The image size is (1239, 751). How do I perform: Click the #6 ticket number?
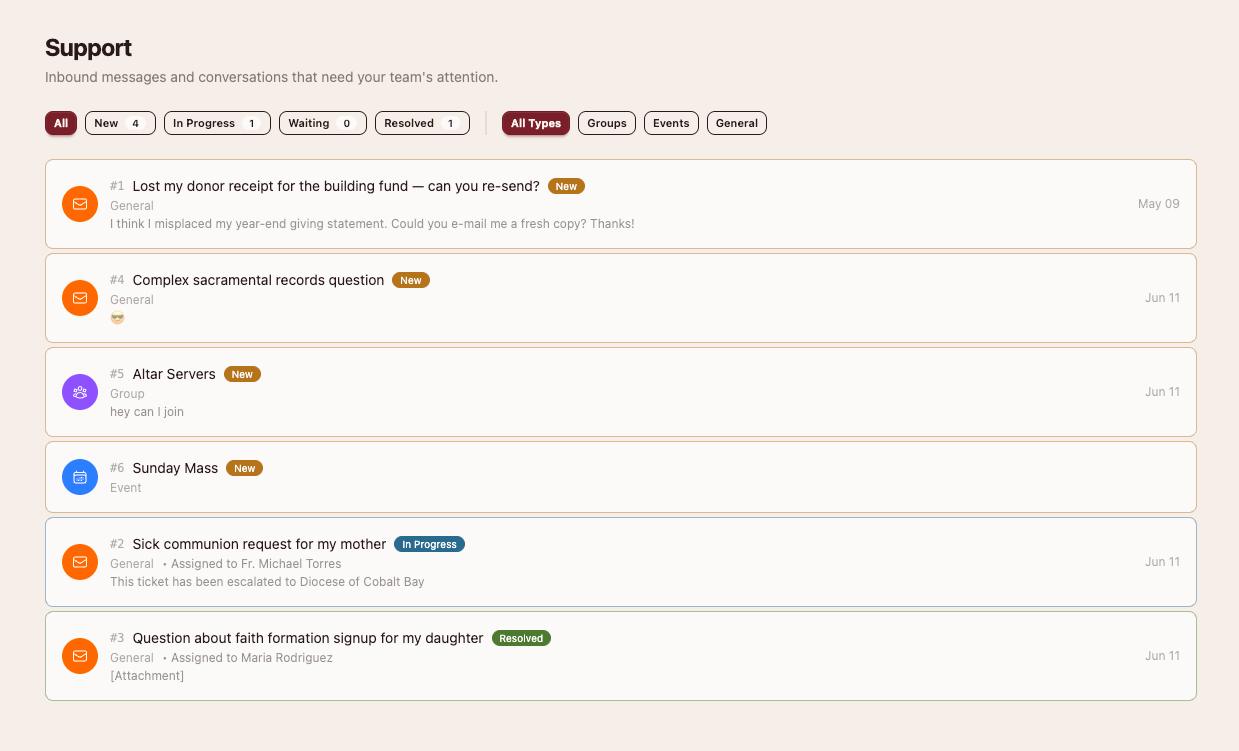[117, 468]
